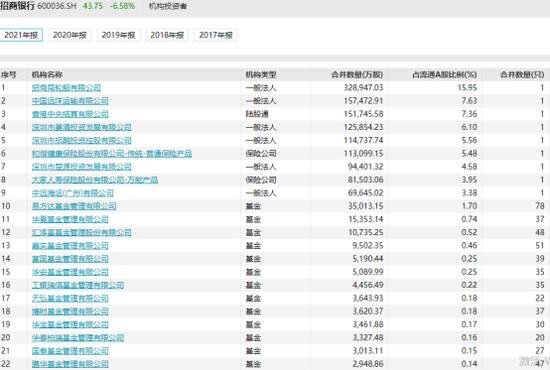Click the stock code 600036.SH
This screenshot has height=370, width=550.
click(56, 6)
